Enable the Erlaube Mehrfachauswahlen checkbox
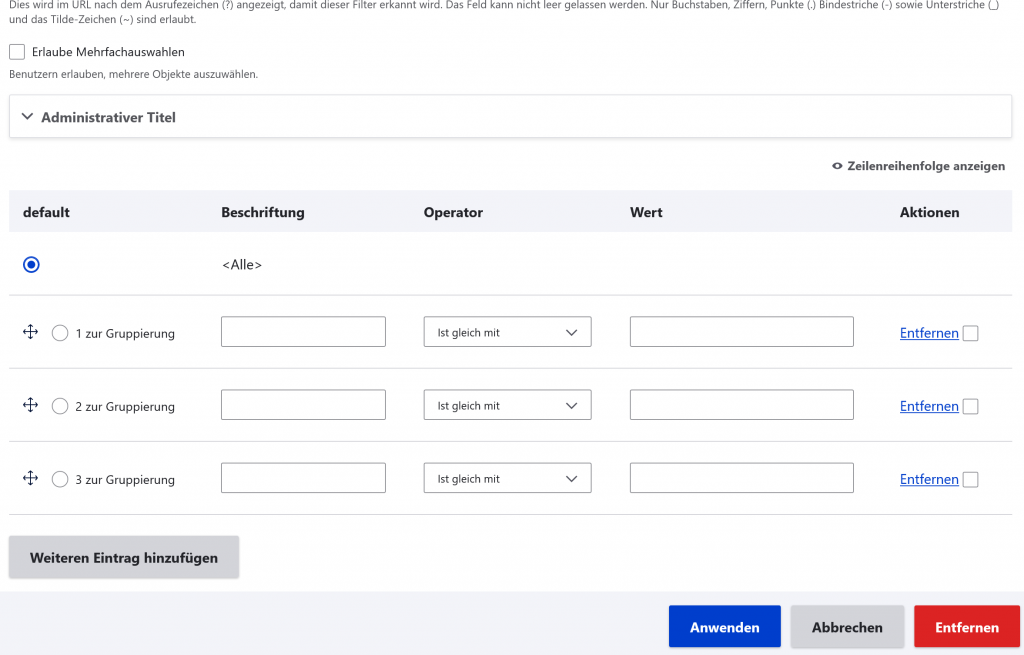Viewport: 1024px width, 655px height. click(x=17, y=52)
